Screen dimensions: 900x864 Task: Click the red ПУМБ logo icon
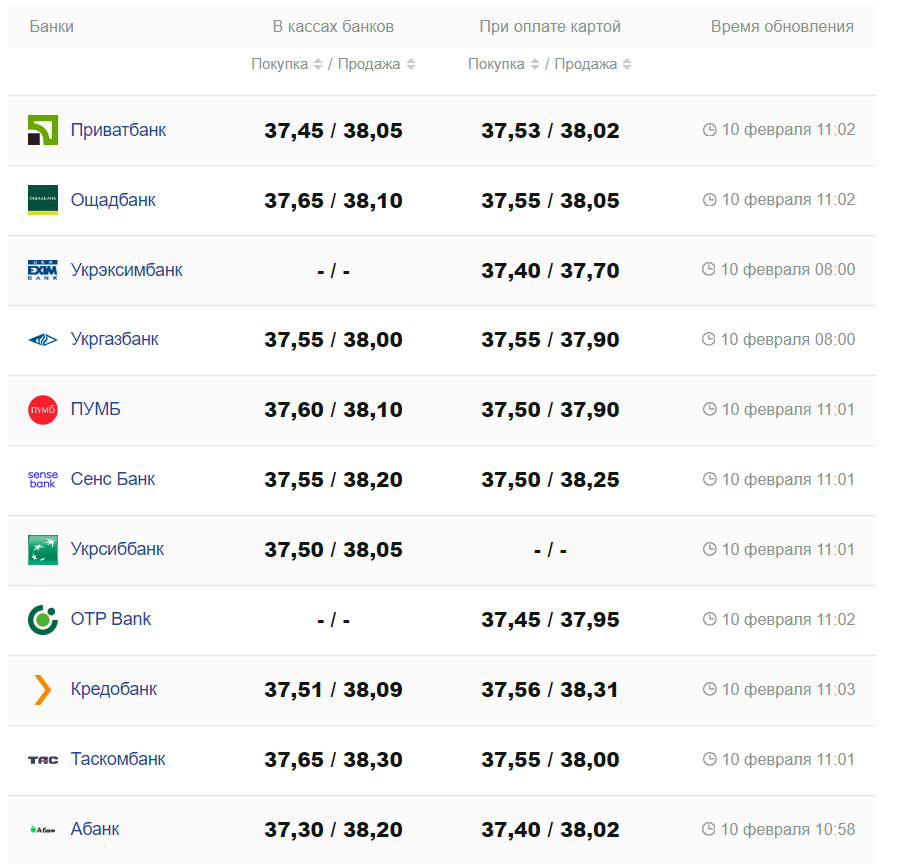(x=43, y=410)
